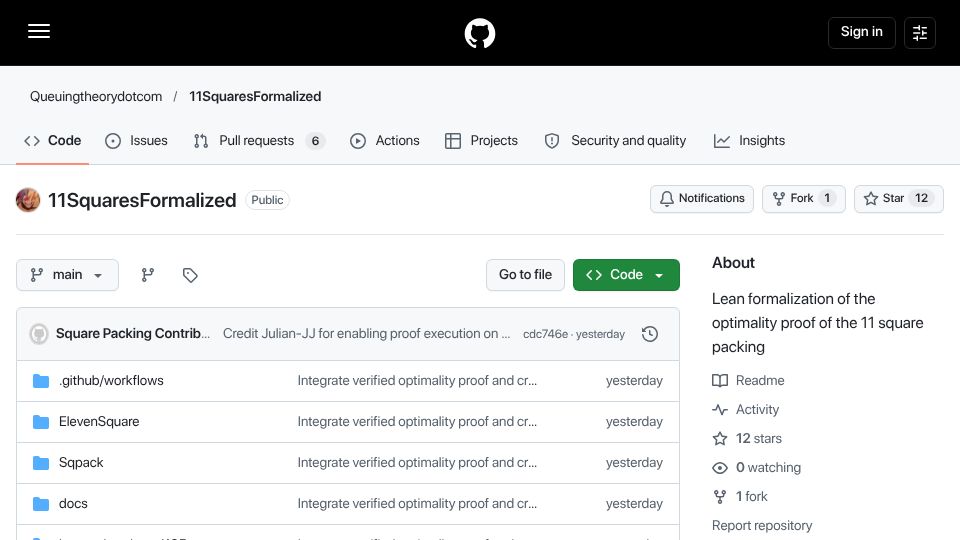Image resolution: width=960 pixels, height=540 pixels.
Task: Open the docs folder
Action: pyautogui.click(x=73, y=504)
